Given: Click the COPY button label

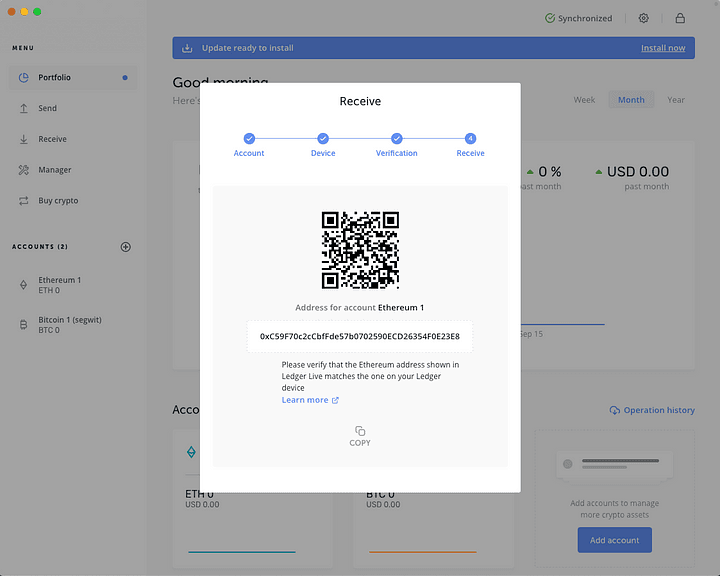Looking at the screenshot, I should click(x=360, y=443).
